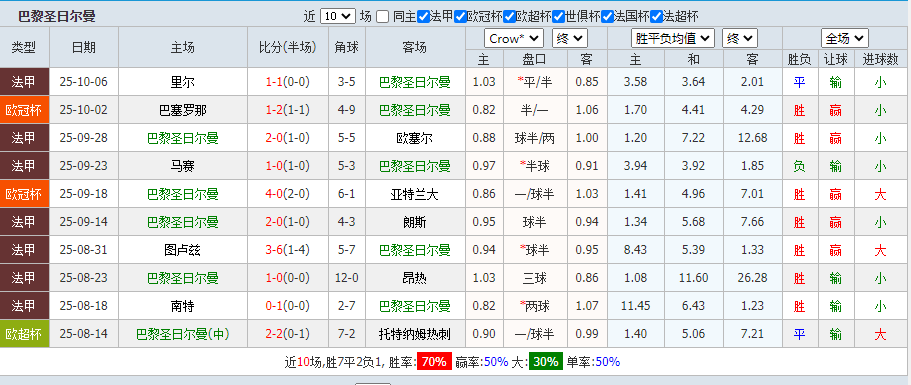The height and width of the screenshot is (385, 911).
Task: Open the 里尔 team link
Action: [x=183, y=82]
